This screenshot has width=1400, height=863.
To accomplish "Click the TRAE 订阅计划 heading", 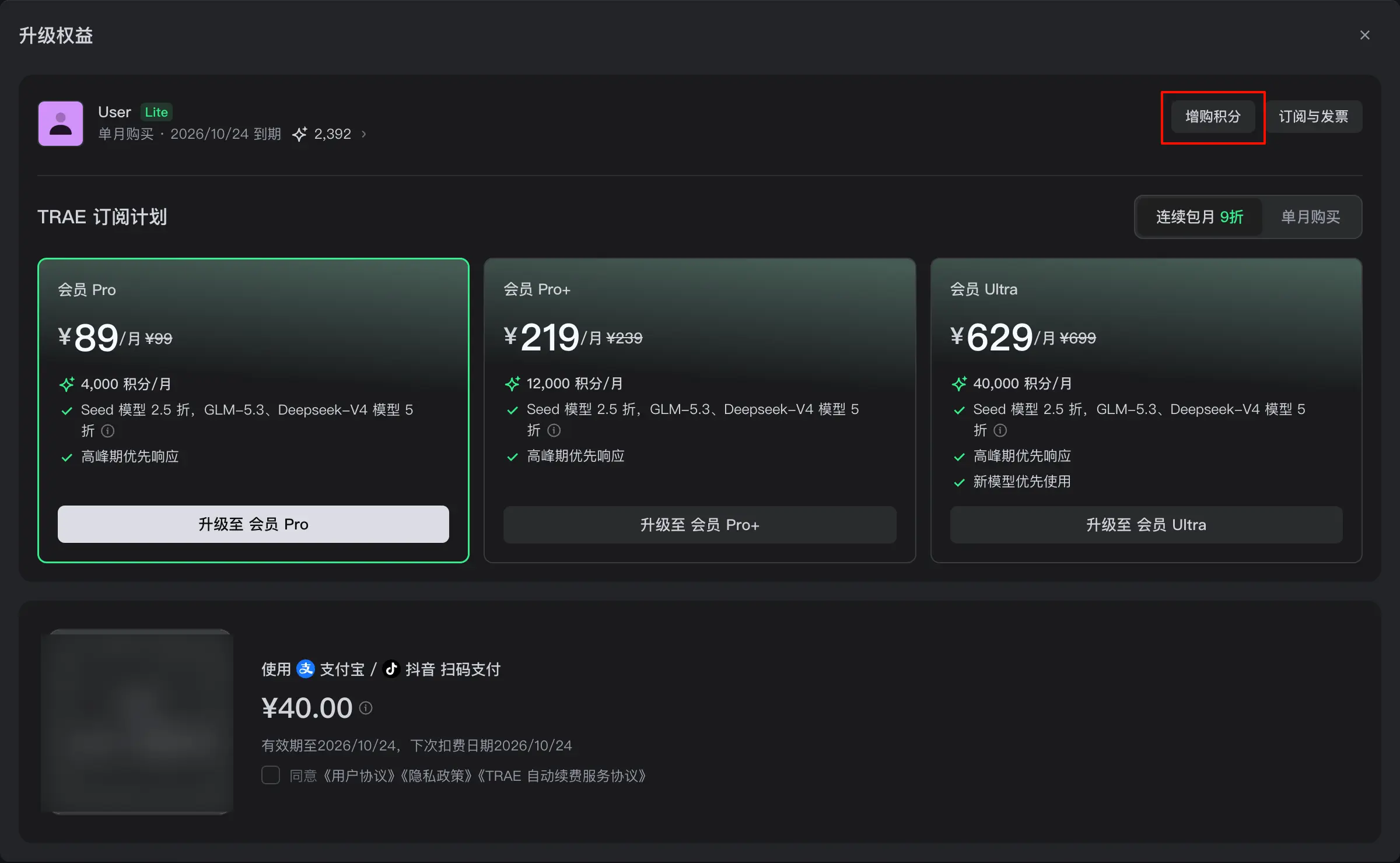I will [102, 217].
